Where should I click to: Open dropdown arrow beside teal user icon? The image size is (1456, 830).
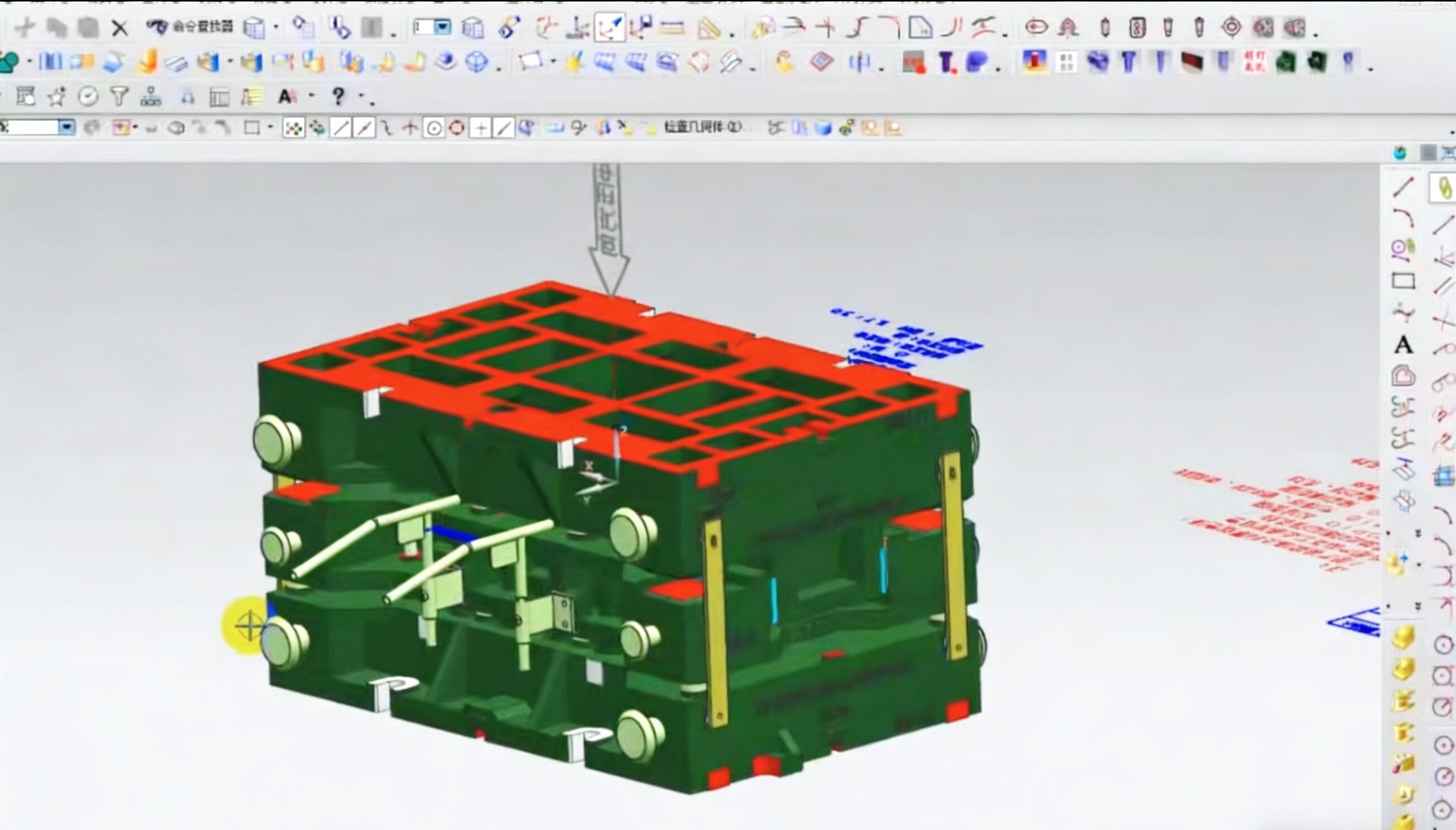coord(29,61)
